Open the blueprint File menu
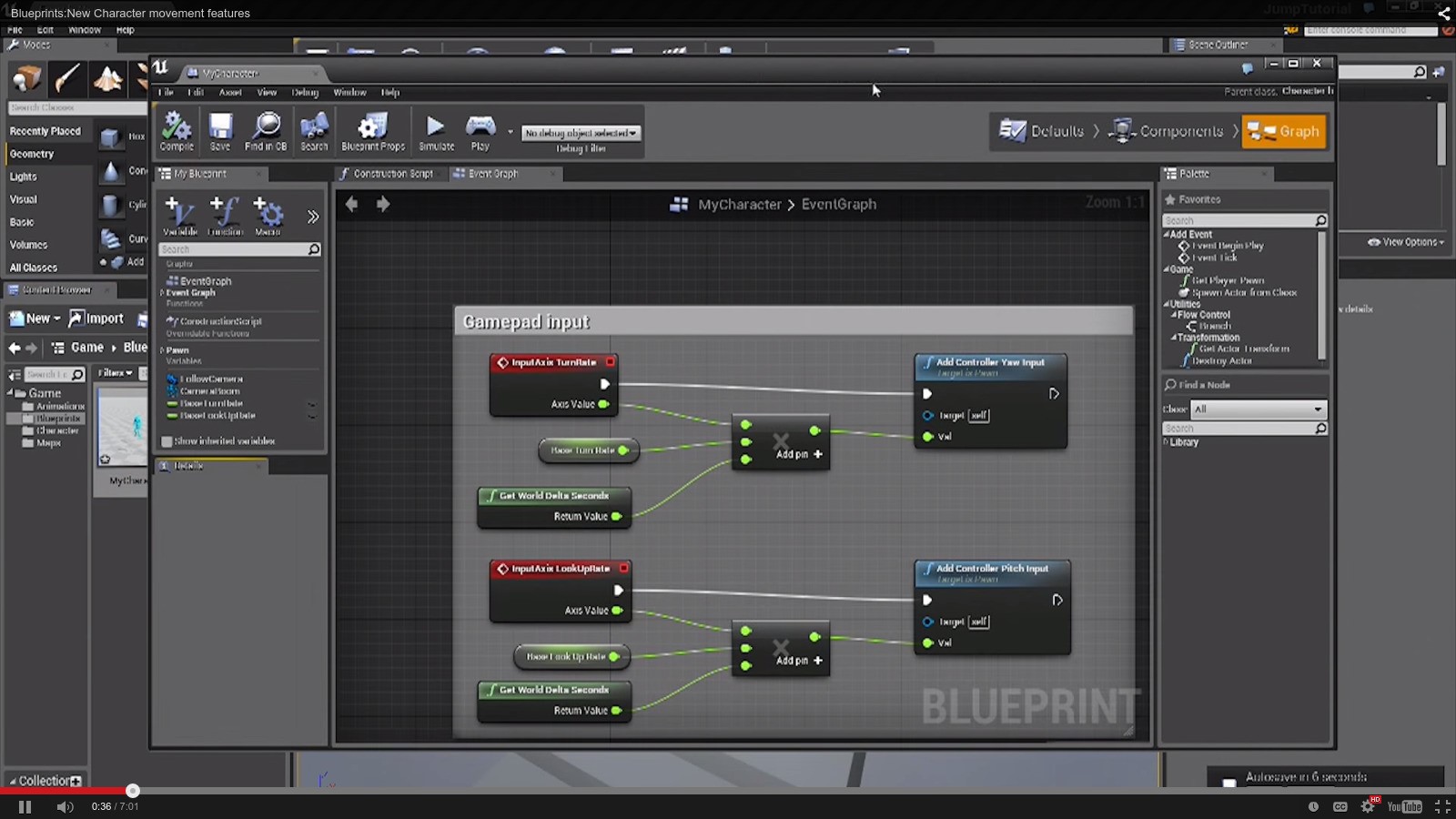Screen dimensions: 1456x819 coord(166,93)
